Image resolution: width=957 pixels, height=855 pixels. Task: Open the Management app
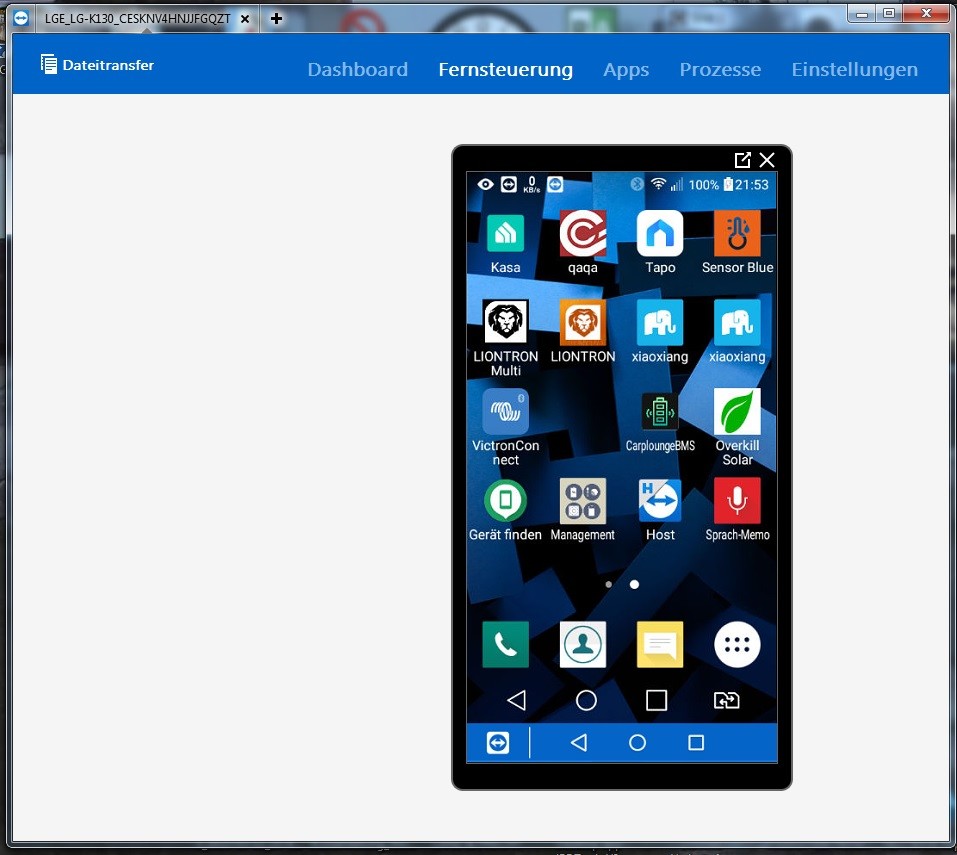coord(583,500)
